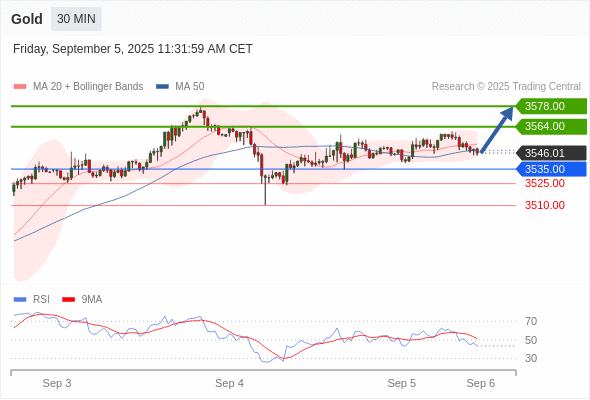Click the 9MA red legend icon
Screen dimensions: 590x400
(68, 300)
